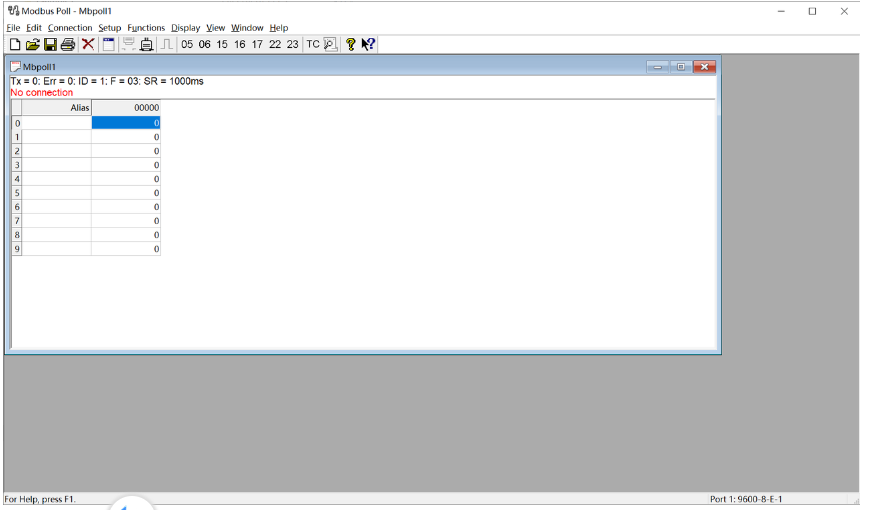
Task: Click the red No connection status text
Action: (x=42, y=93)
